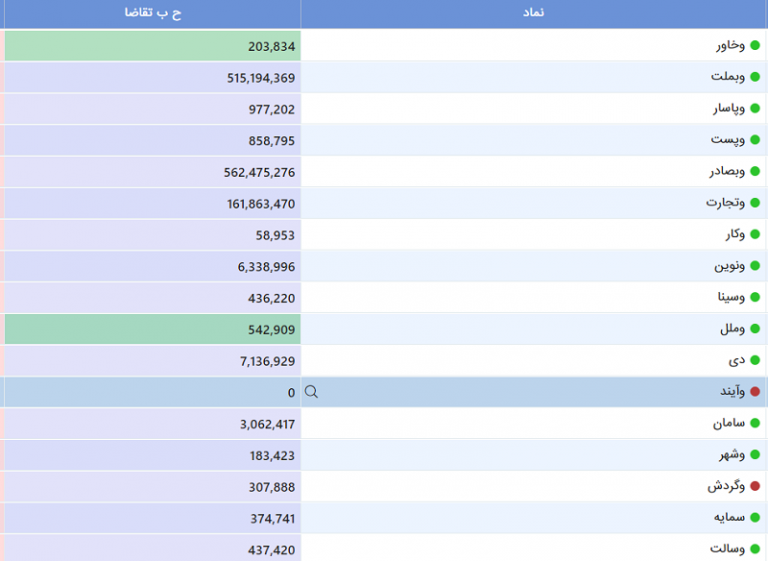Image resolution: width=768 pixels, height=561 pixels.
Task: Click green status dot beside وپست
Action: tap(755, 140)
